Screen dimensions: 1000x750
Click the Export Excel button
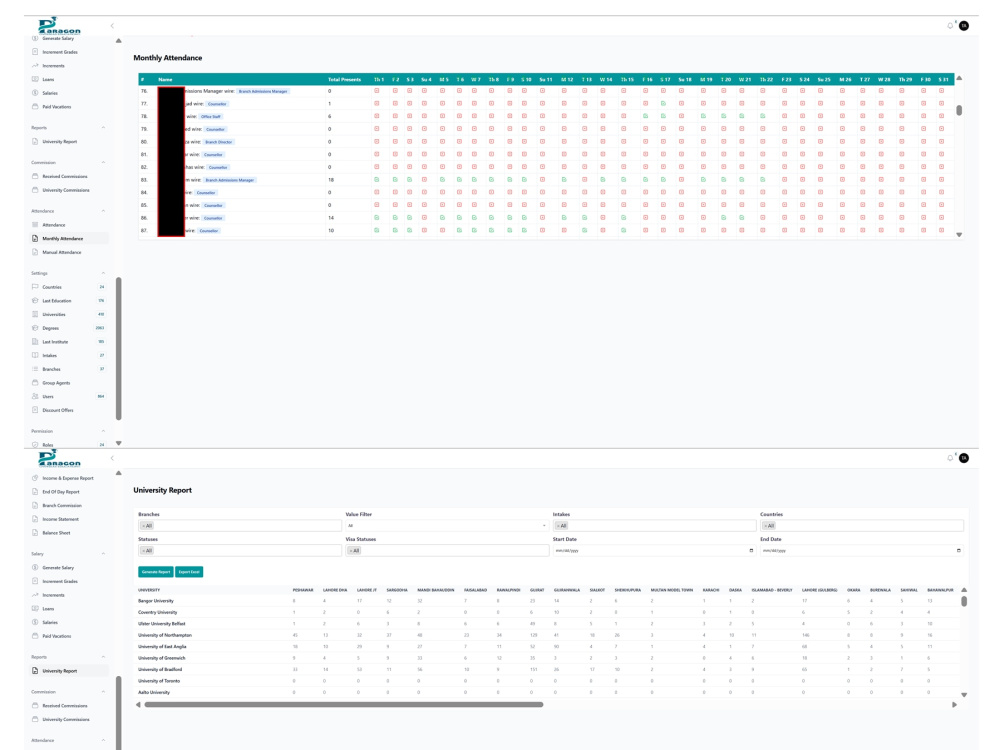(189, 571)
